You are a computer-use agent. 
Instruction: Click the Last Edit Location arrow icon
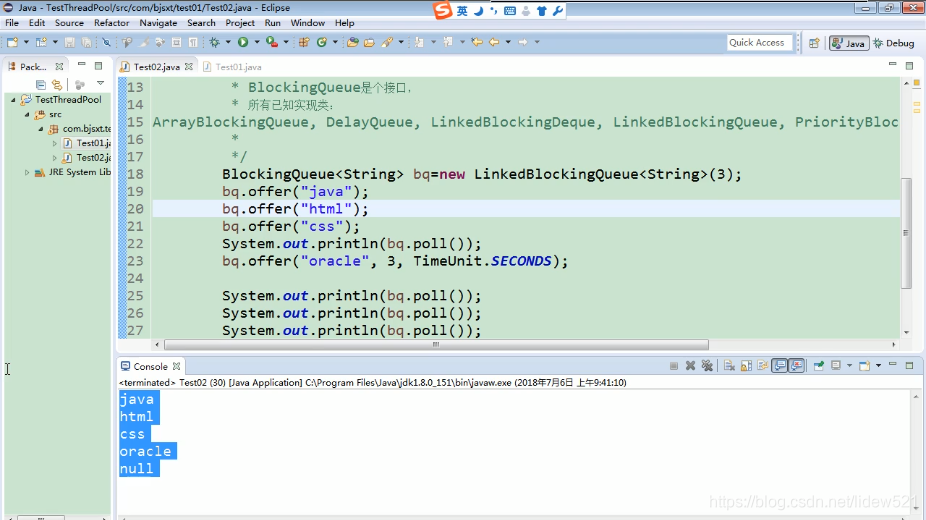477,42
